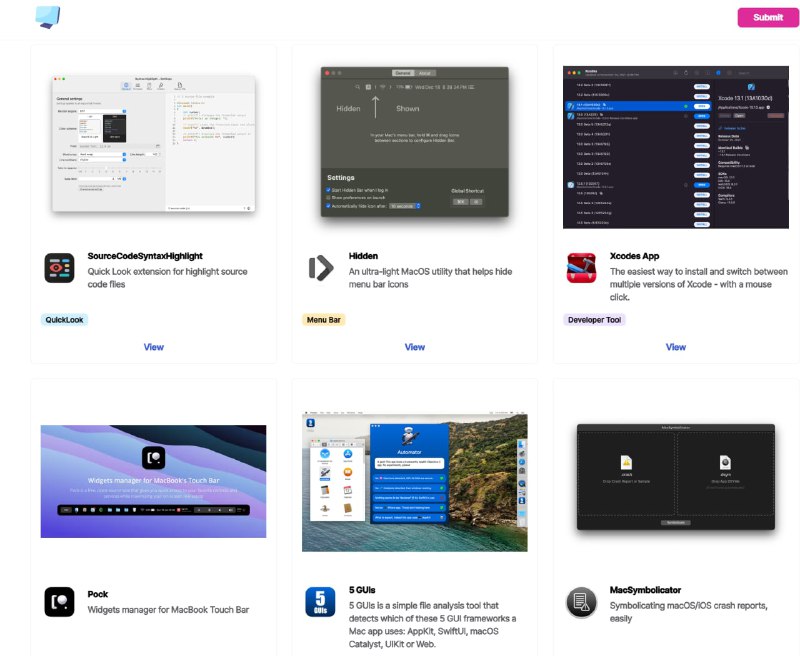800x656 pixels.
Task: Click the MacSymbolicator round app icon
Action: coord(581,602)
